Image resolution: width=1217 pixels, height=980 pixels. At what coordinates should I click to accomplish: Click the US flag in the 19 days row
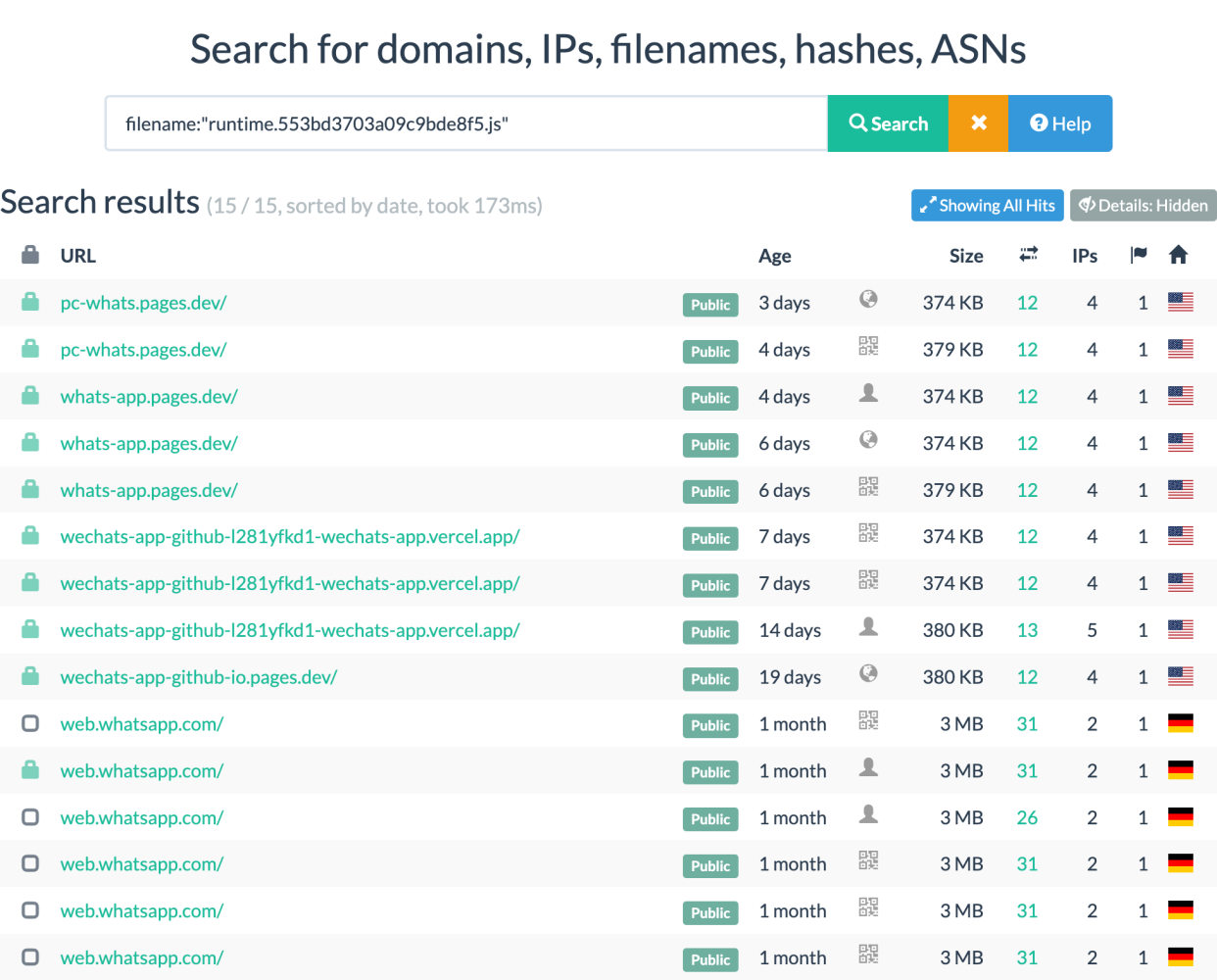point(1181,676)
